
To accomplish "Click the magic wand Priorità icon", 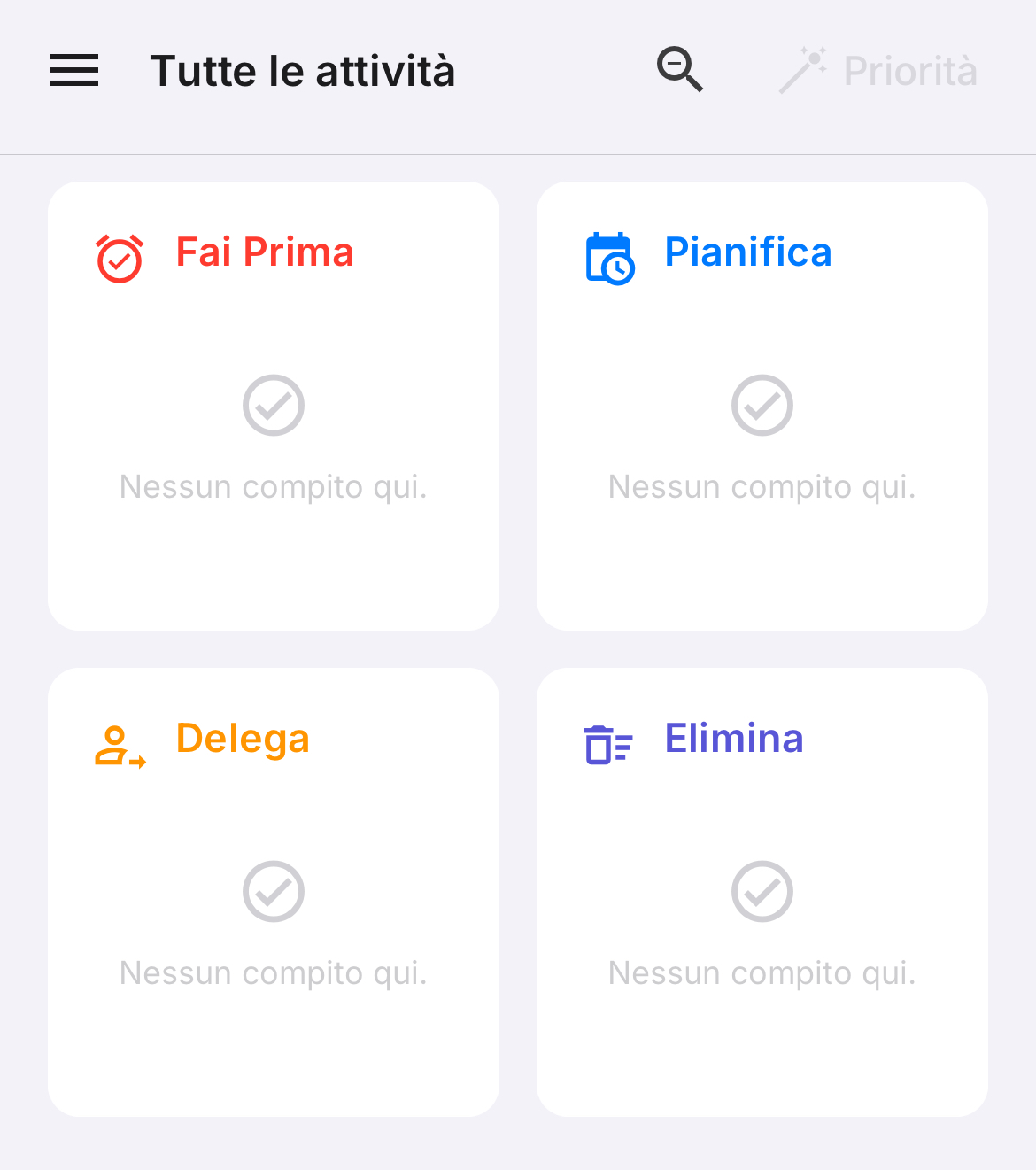I will pyautogui.click(x=803, y=70).
